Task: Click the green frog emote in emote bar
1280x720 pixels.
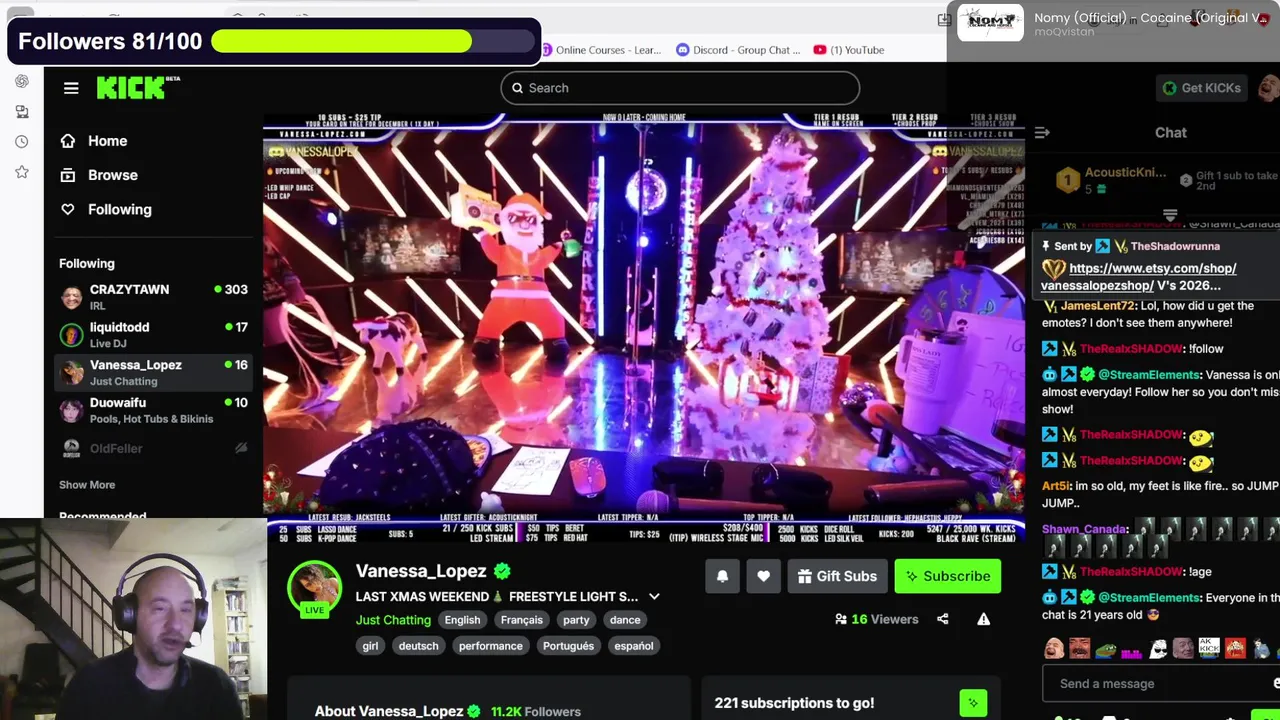Action: click(1105, 648)
